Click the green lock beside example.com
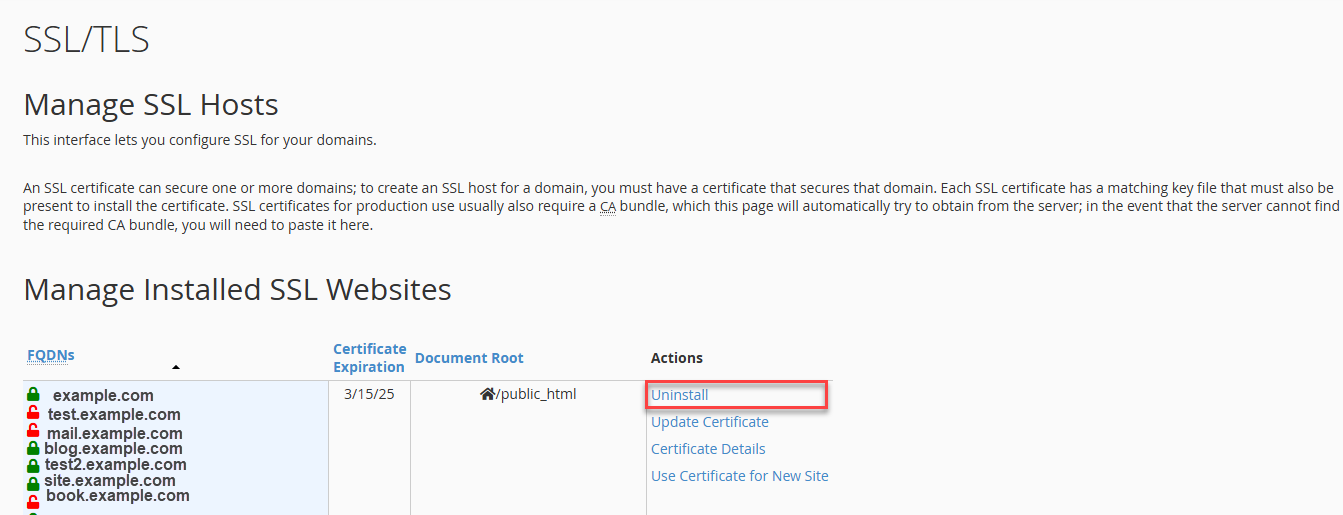Image resolution: width=1343 pixels, height=515 pixels. click(33, 395)
